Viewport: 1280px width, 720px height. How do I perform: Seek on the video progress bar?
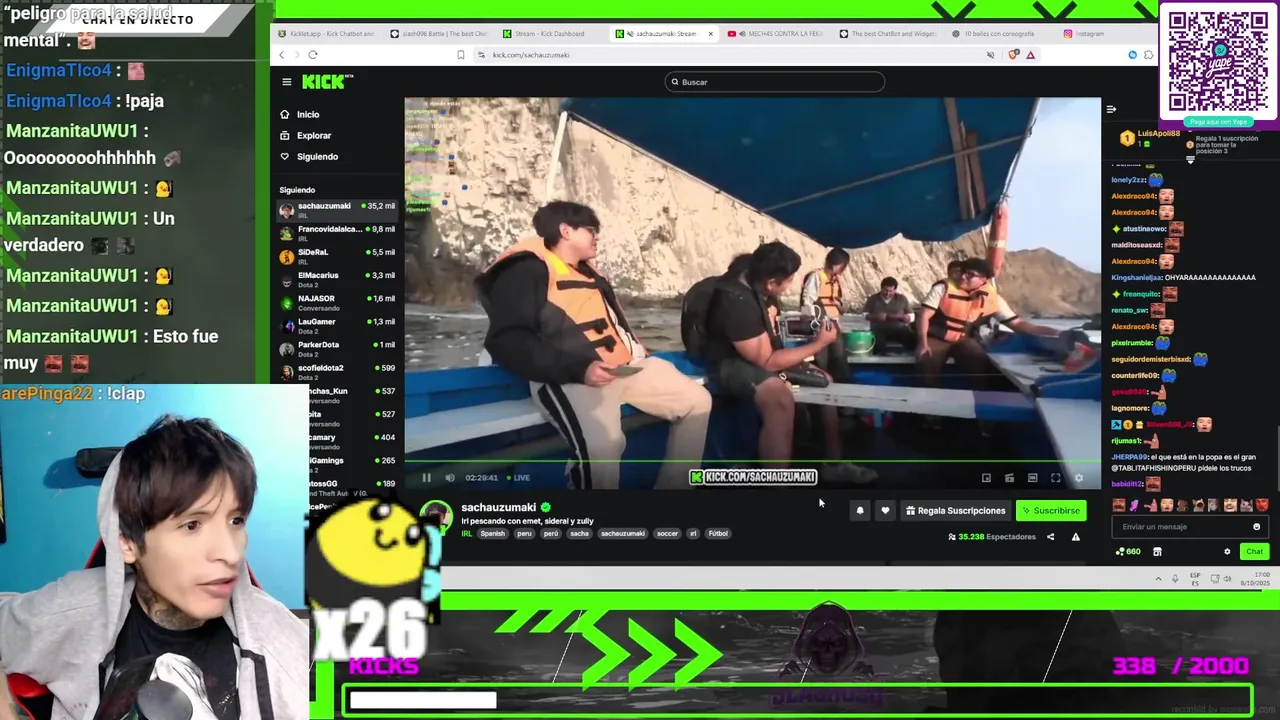pyautogui.click(x=752, y=463)
